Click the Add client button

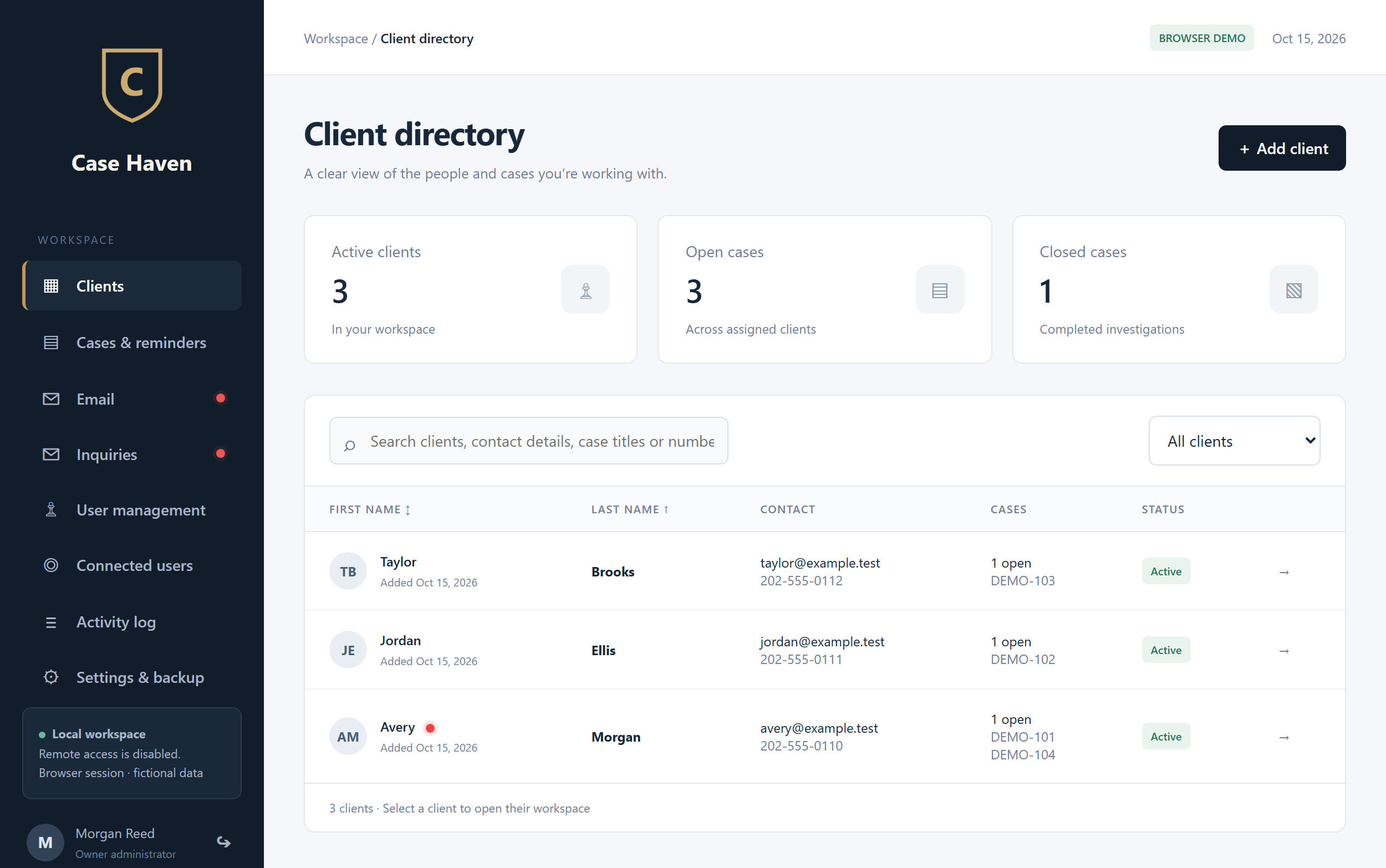(x=1282, y=148)
